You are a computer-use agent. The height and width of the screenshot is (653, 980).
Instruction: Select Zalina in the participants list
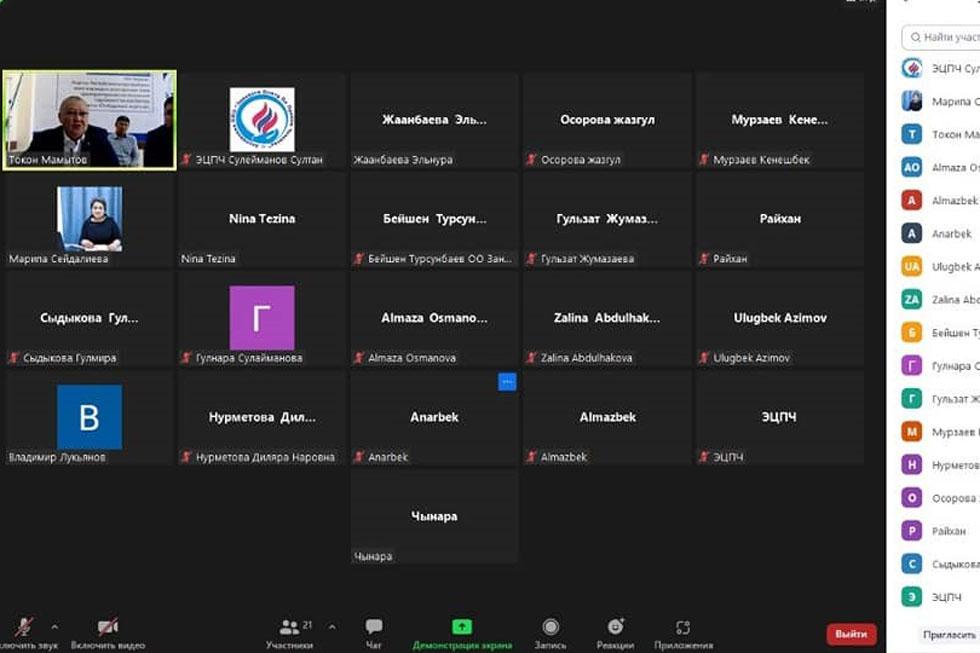(x=940, y=299)
